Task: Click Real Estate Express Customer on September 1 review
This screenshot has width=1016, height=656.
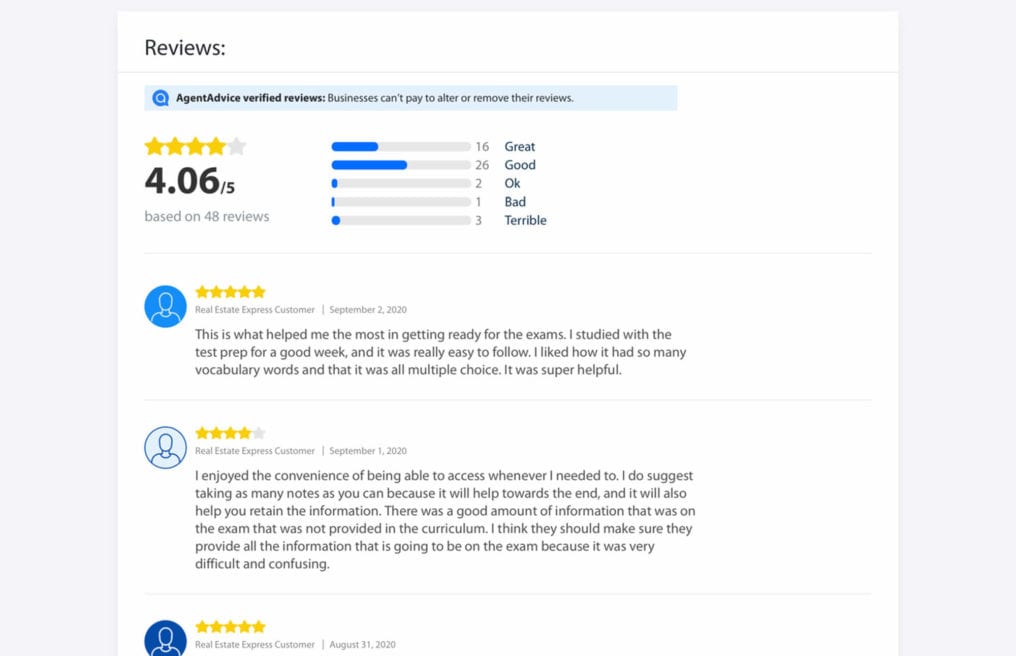Action: pos(255,451)
